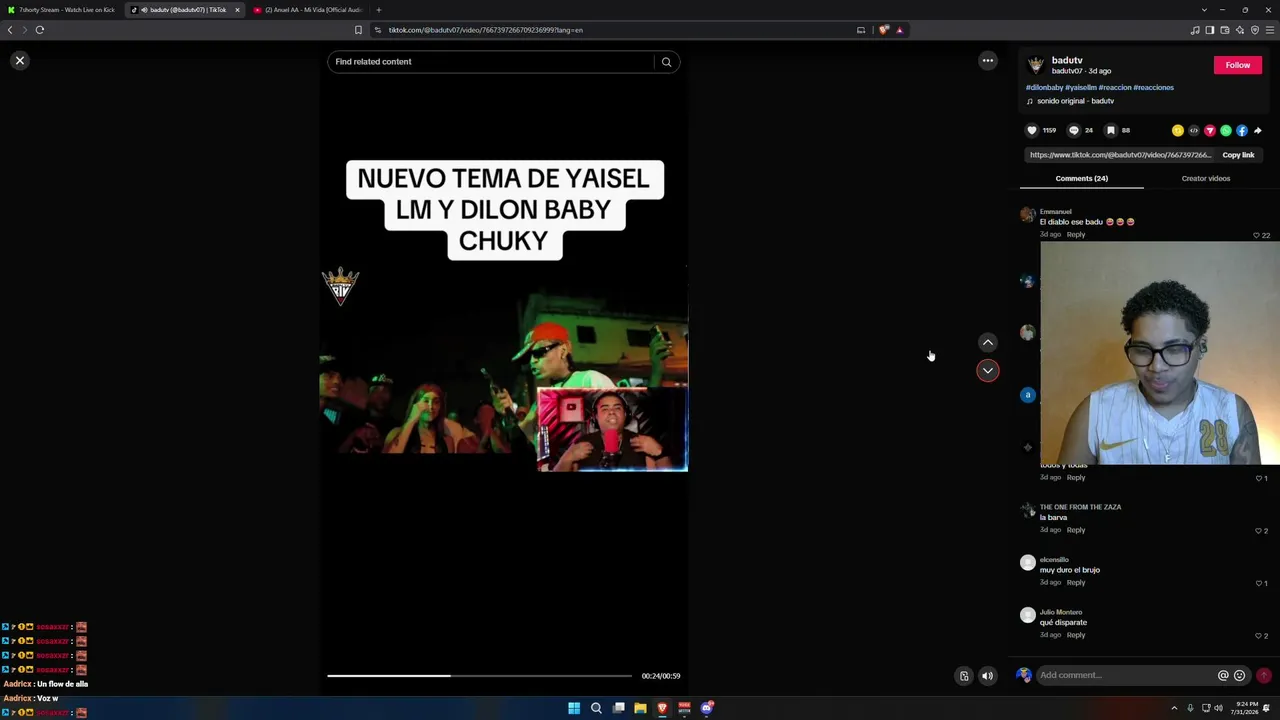Post comment with the red send arrow
Image resolution: width=1280 pixels, height=720 pixels.
(x=1264, y=676)
